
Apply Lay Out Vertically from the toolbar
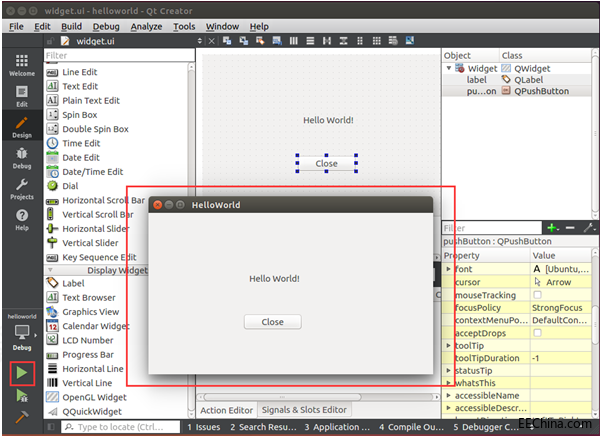(310, 41)
